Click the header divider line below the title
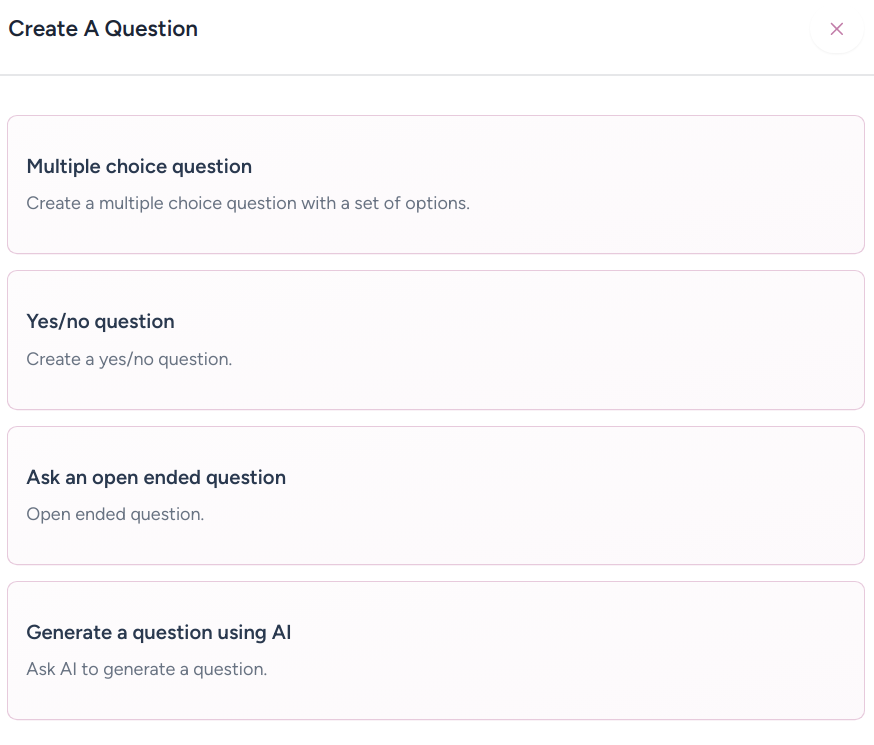 [x=437, y=75]
